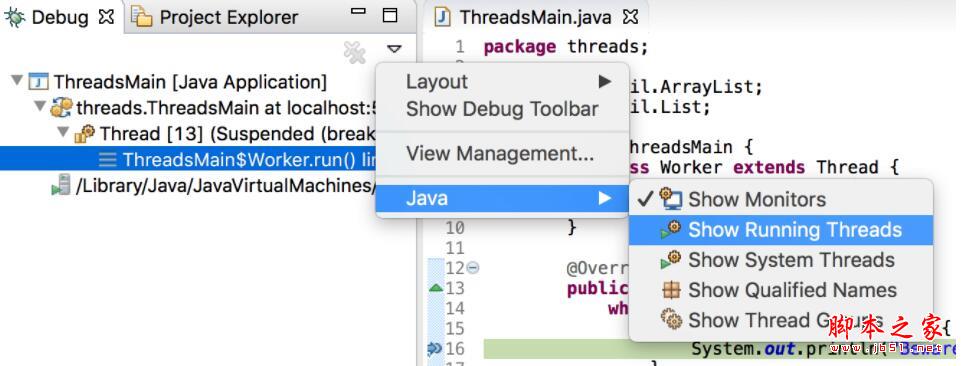Viewport: 961px width, 366px height.
Task: Click the greyed remove-all-terminated launches icon
Action: [355, 52]
